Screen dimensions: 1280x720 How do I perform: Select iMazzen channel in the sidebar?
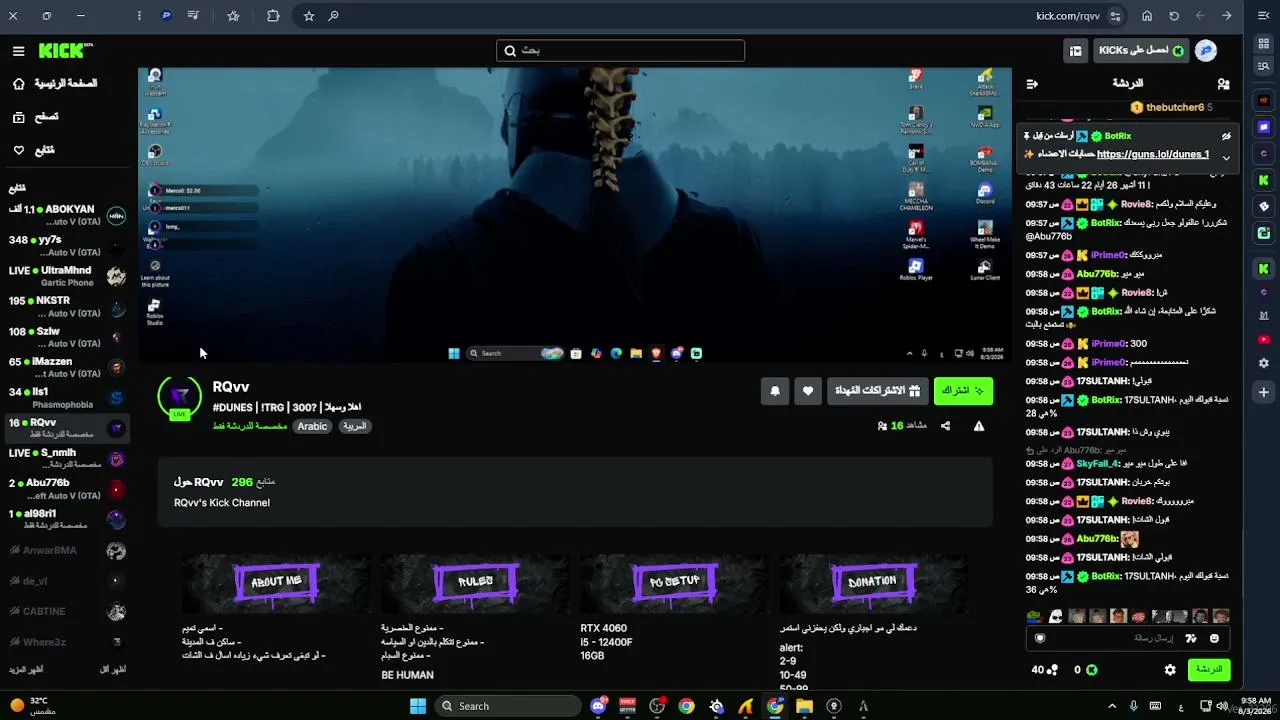pyautogui.click(x=67, y=367)
